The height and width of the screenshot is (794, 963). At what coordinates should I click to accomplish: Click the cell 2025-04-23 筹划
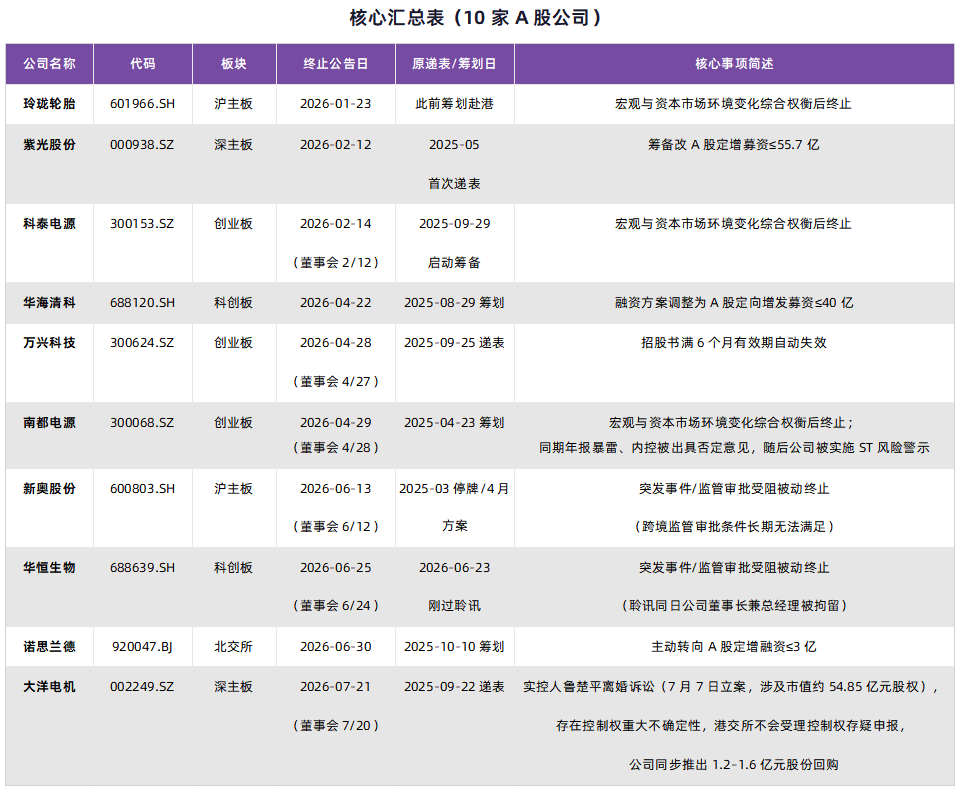454,422
